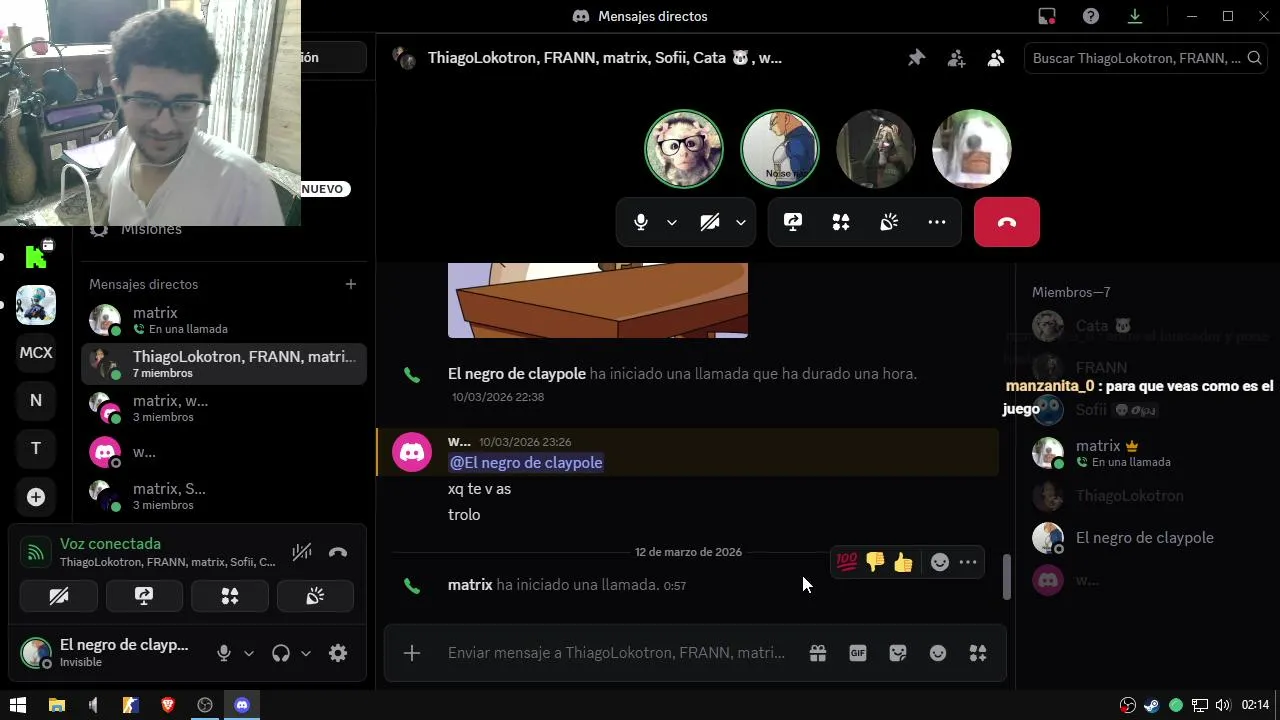Image resolution: width=1280 pixels, height=720 pixels.
Task: Open input device arrow beside user microphone
Action: (x=249, y=653)
